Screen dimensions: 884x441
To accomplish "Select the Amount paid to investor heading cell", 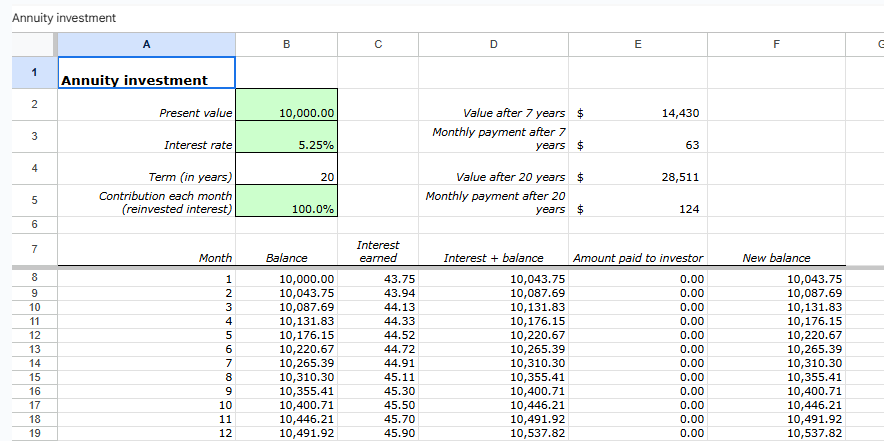I will (637, 258).
